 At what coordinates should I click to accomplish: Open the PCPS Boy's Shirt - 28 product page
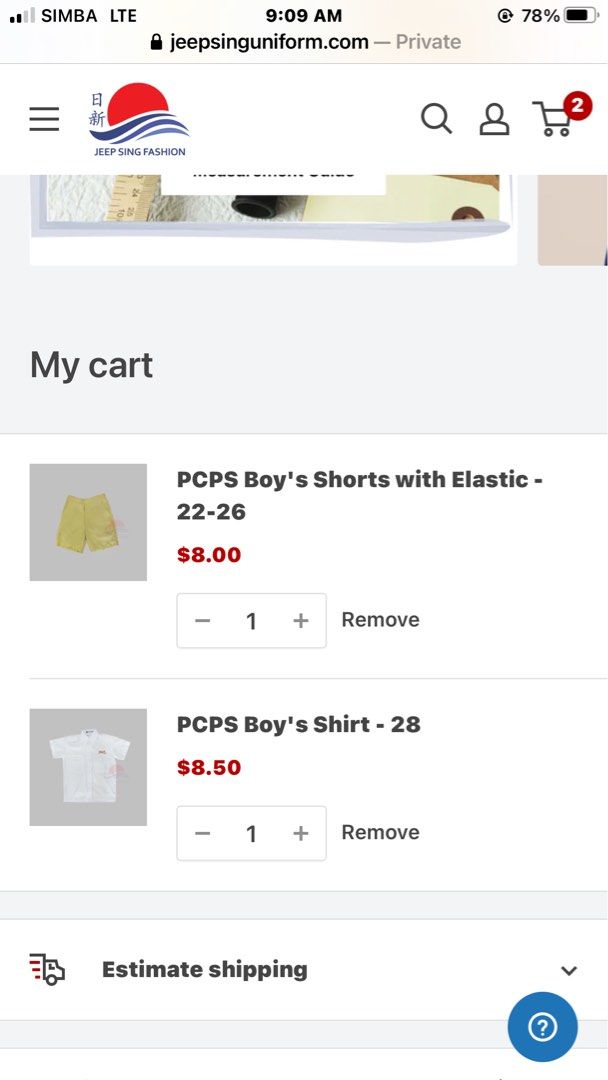299,723
